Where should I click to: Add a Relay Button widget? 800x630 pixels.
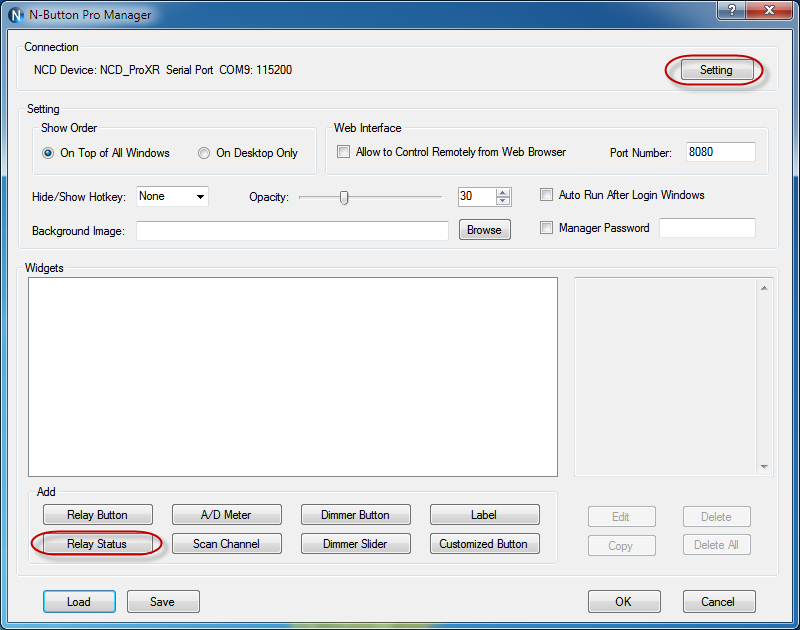tap(97, 515)
